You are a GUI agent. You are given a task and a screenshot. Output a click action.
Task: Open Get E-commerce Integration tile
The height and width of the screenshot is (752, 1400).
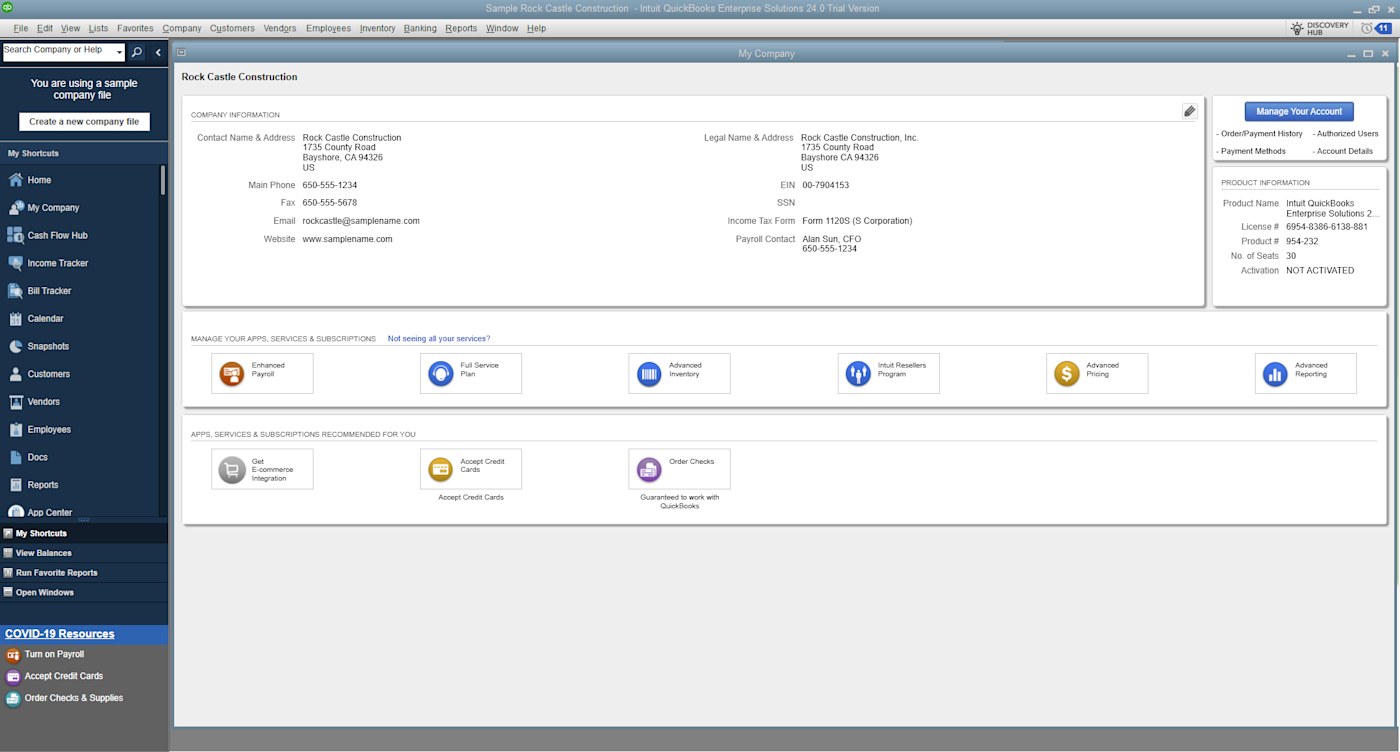262,469
